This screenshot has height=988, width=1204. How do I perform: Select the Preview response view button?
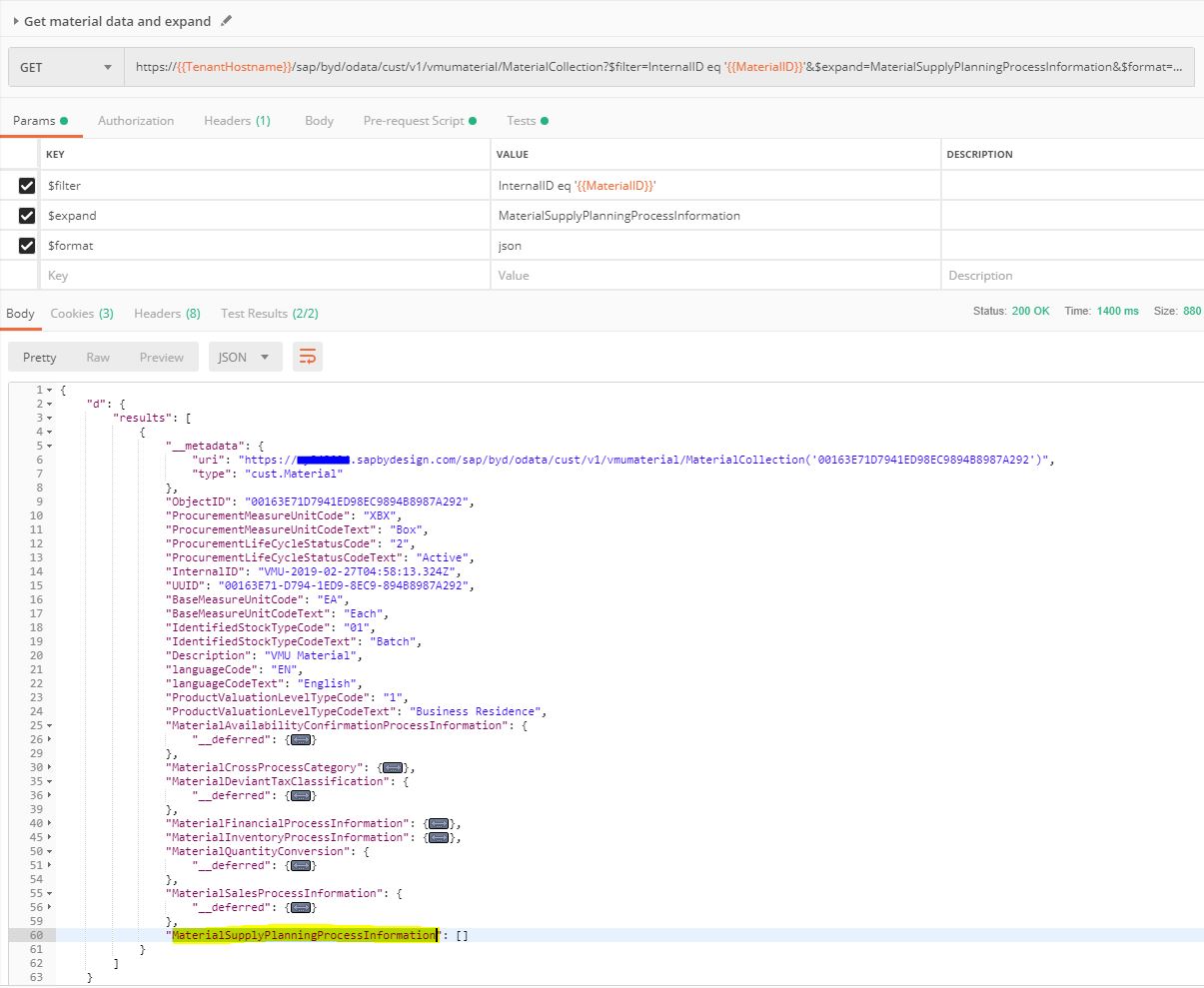coord(161,357)
